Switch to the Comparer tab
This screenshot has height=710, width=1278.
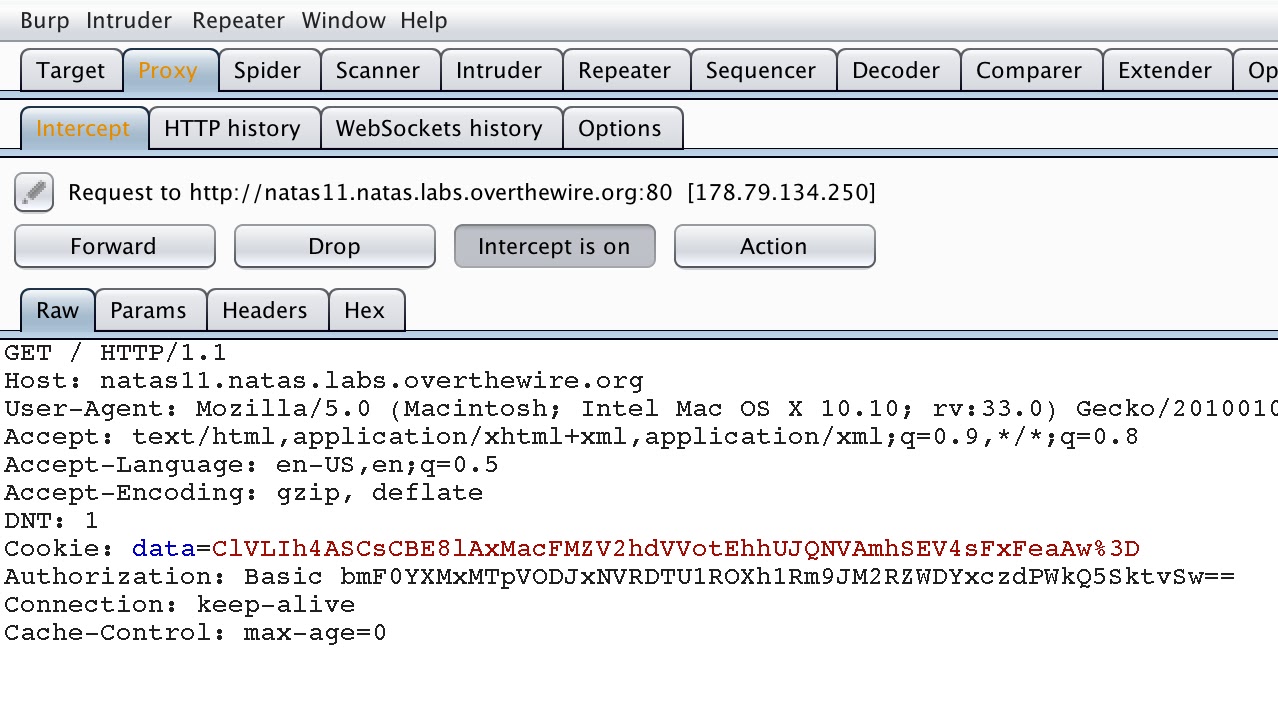point(1030,70)
